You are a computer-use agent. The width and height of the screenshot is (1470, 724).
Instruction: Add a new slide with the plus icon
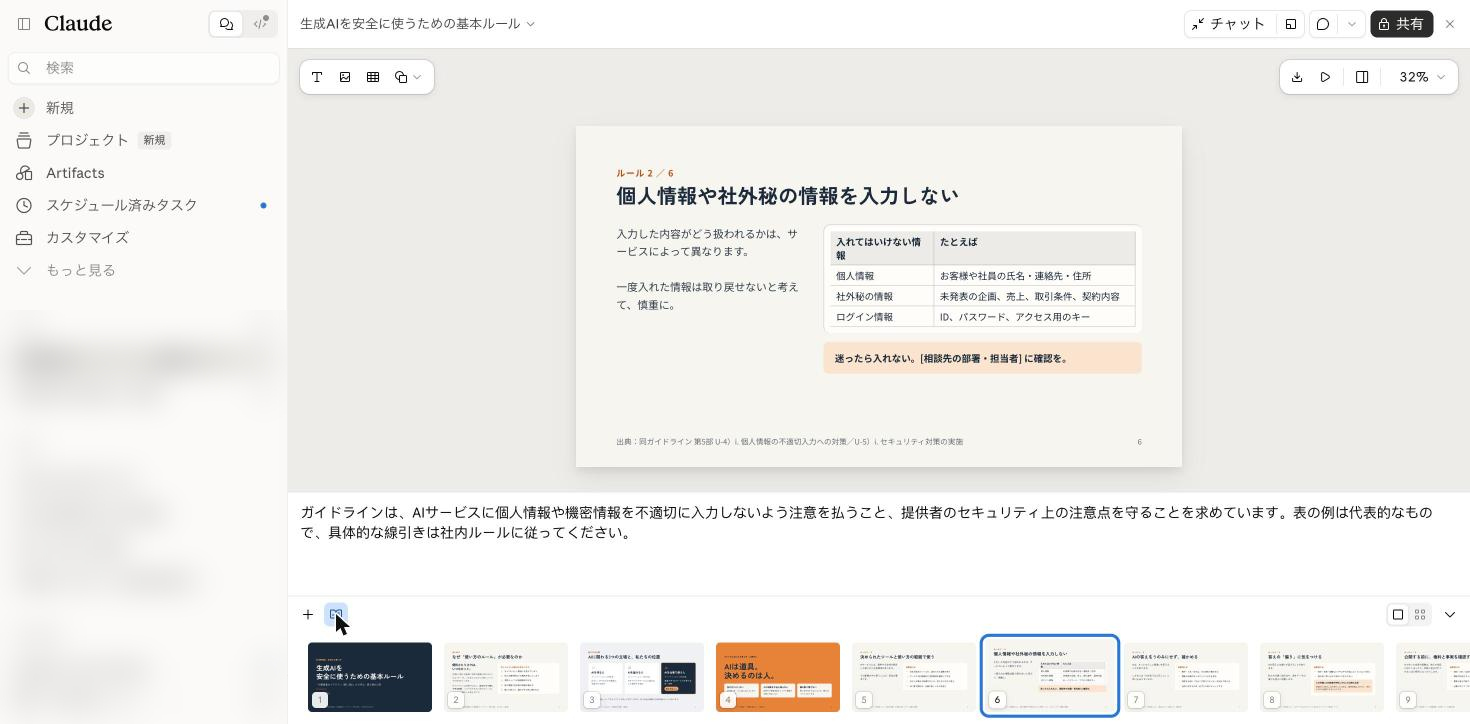click(x=308, y=614)
